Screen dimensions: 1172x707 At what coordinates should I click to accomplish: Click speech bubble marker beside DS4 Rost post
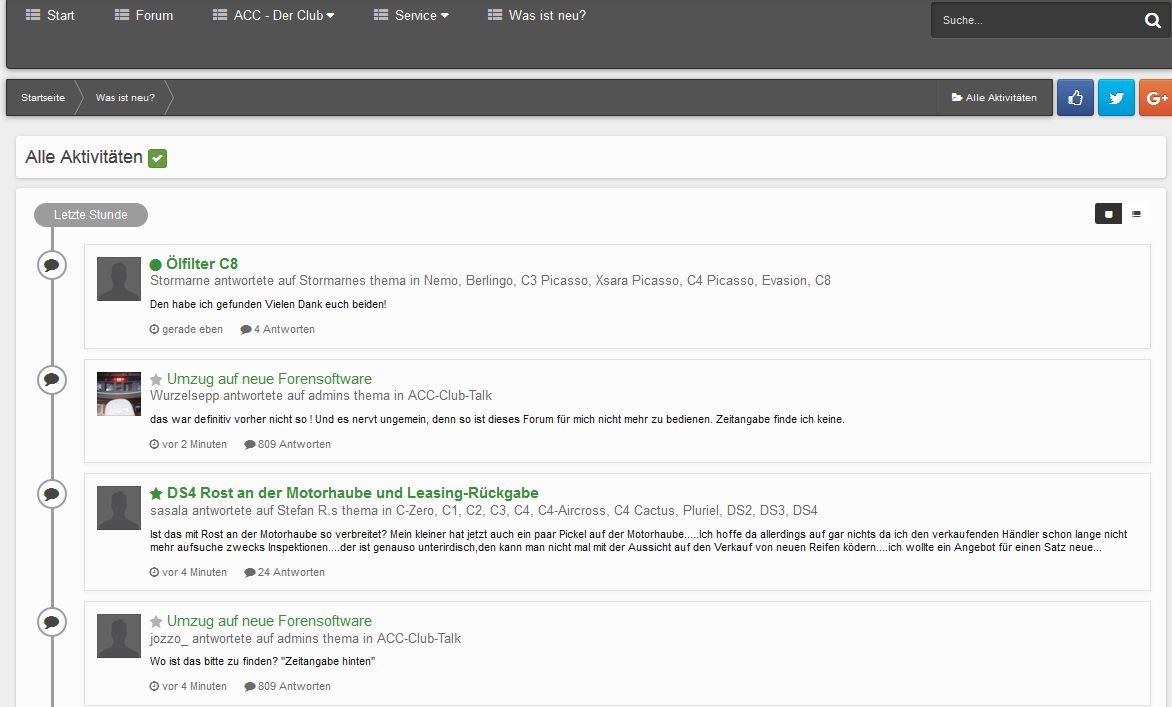click(52, 494)
